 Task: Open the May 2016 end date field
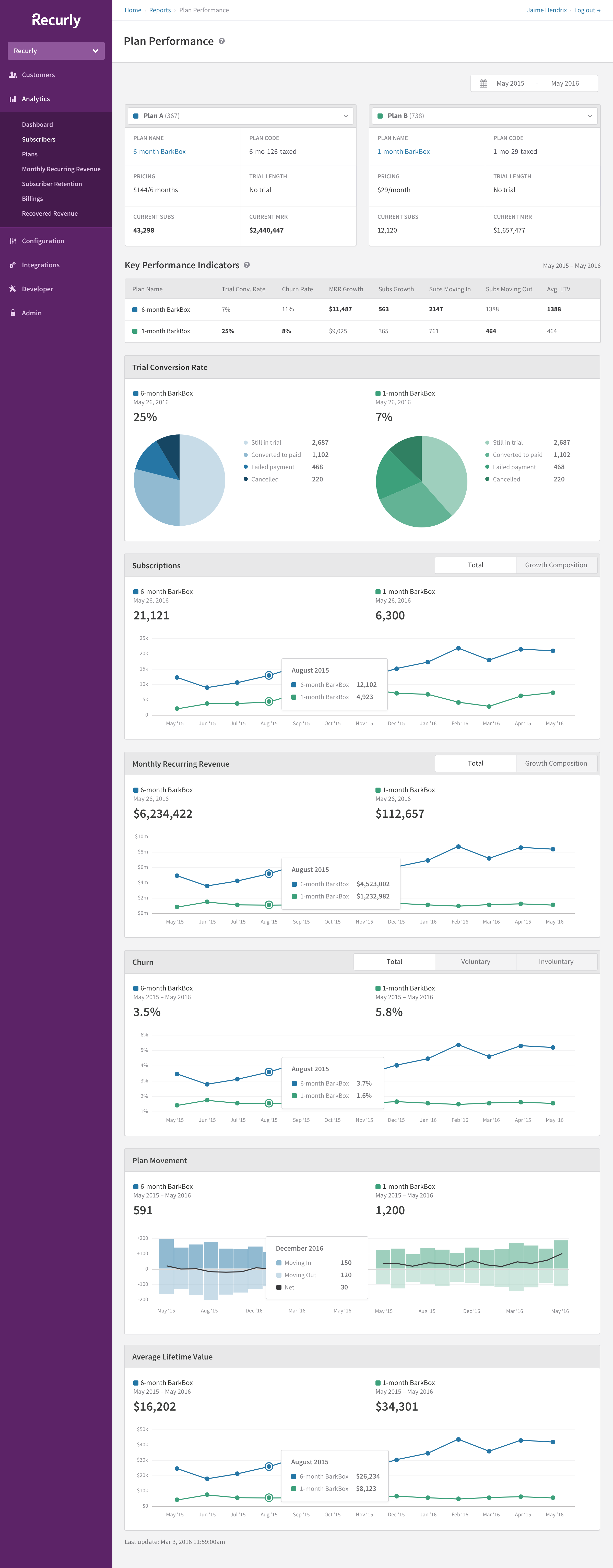(564, 83)
